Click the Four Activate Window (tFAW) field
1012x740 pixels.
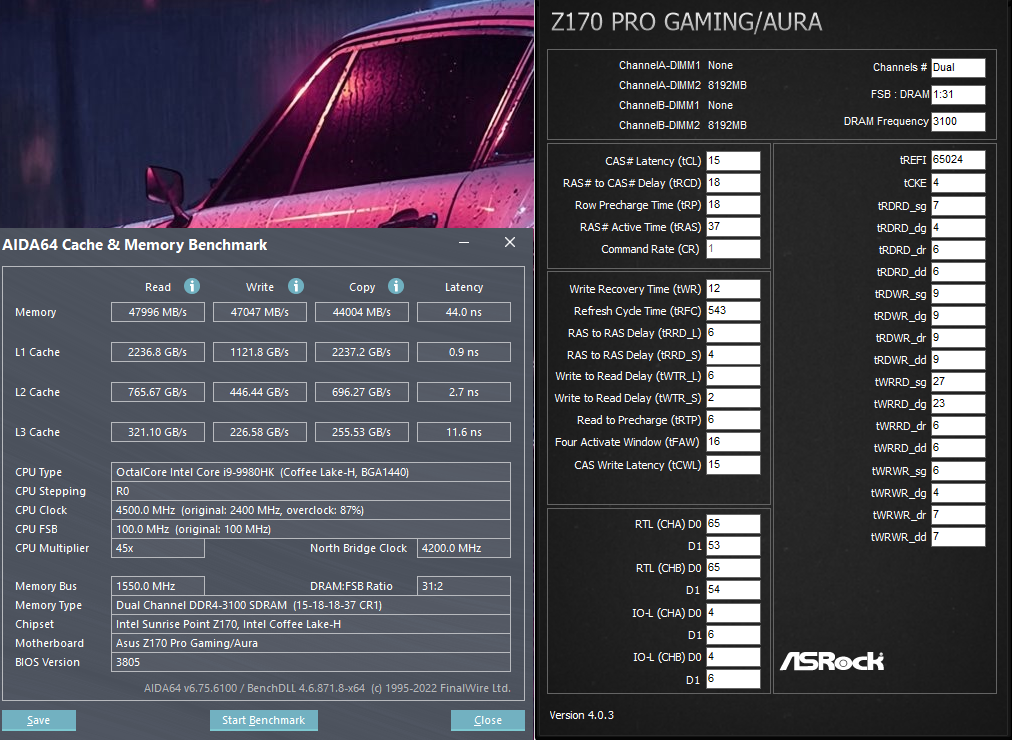[x=733, y=442]
